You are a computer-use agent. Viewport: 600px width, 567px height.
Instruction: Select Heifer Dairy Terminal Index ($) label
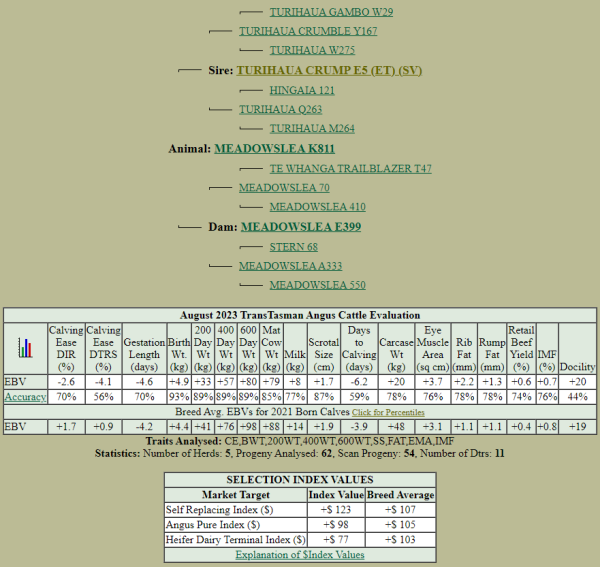[x=236, y=540]
